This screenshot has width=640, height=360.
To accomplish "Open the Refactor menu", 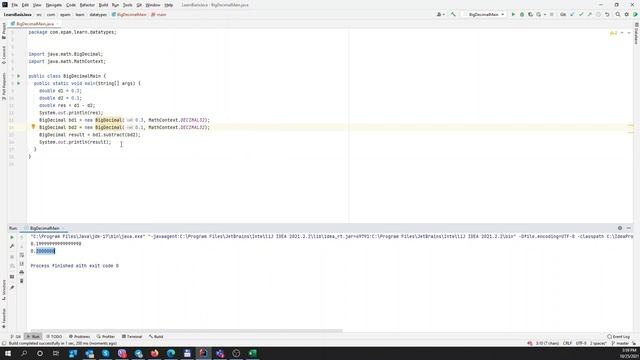I will pos(87,5).
